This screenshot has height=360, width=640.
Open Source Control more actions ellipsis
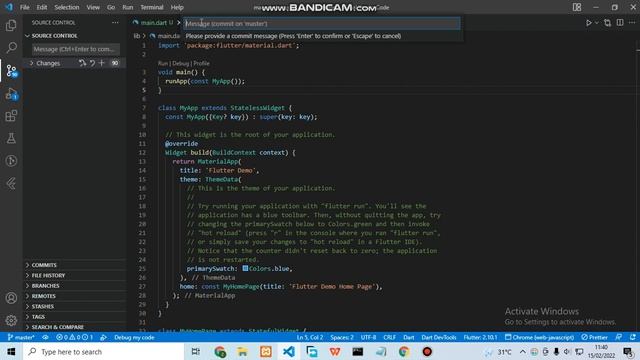[115, 22]
